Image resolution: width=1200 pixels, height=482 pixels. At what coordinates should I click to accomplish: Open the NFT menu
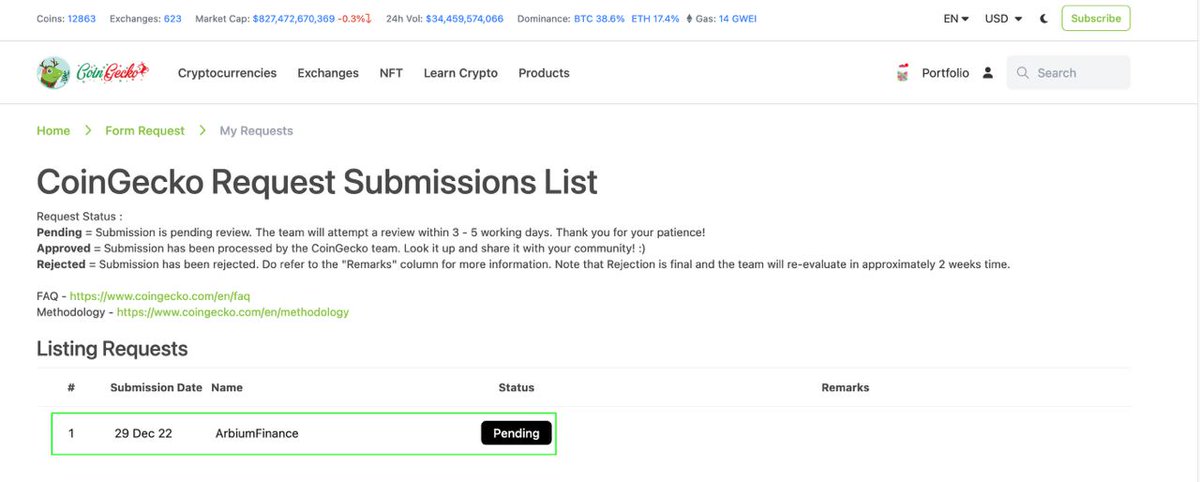(391, 73)
